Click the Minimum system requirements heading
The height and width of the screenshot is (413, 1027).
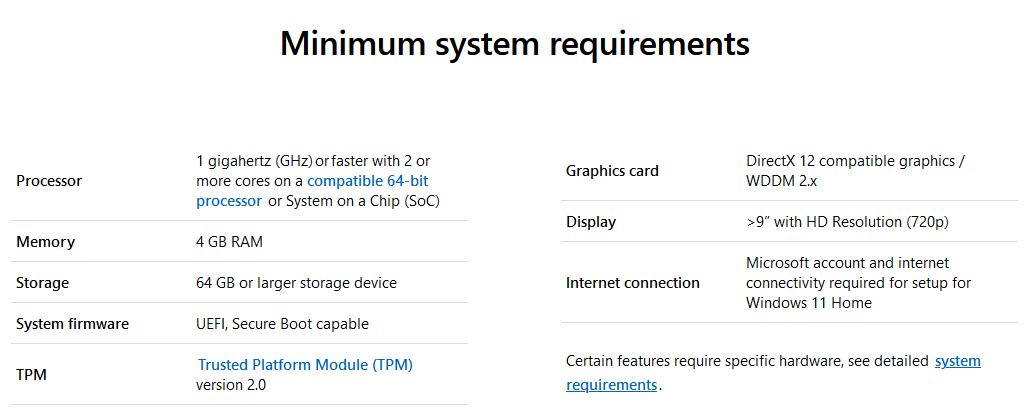point(514,44)
